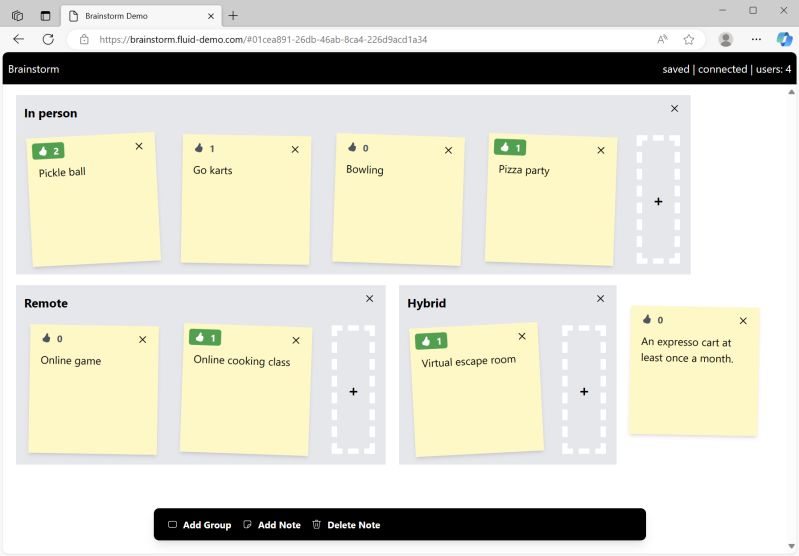799x556 pixels.
Task: Remove the Pizza party note
Action: pos(601,150)
